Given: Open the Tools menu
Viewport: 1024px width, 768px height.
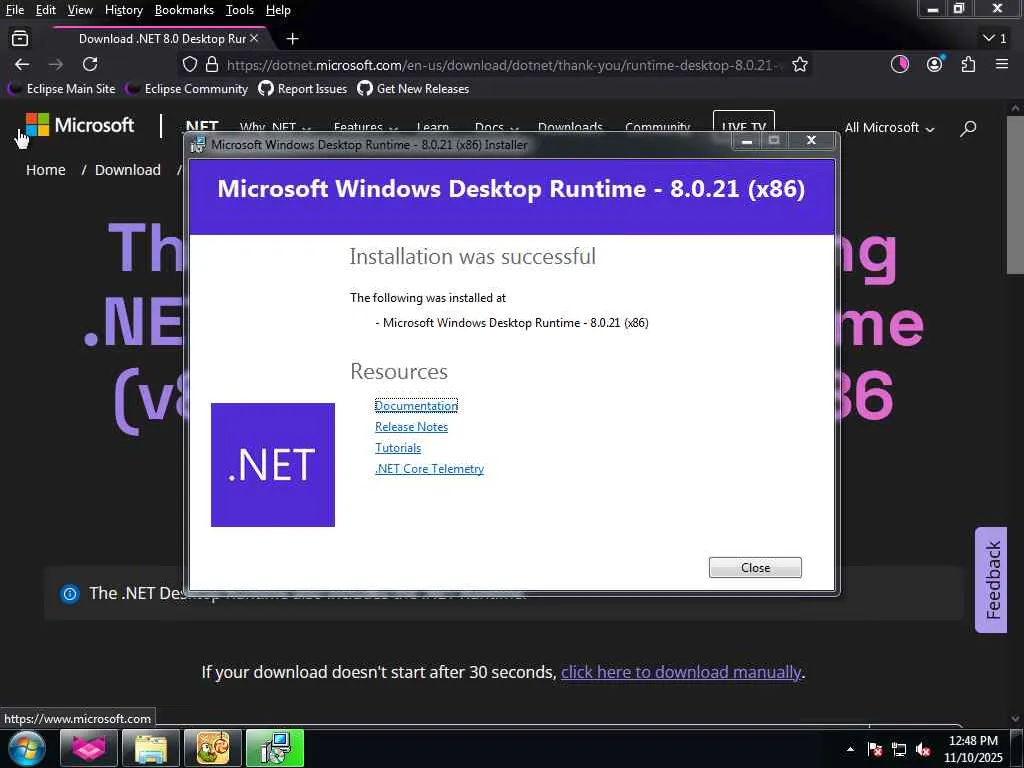Looking at the screenshot, I should [x=240, y=10].
